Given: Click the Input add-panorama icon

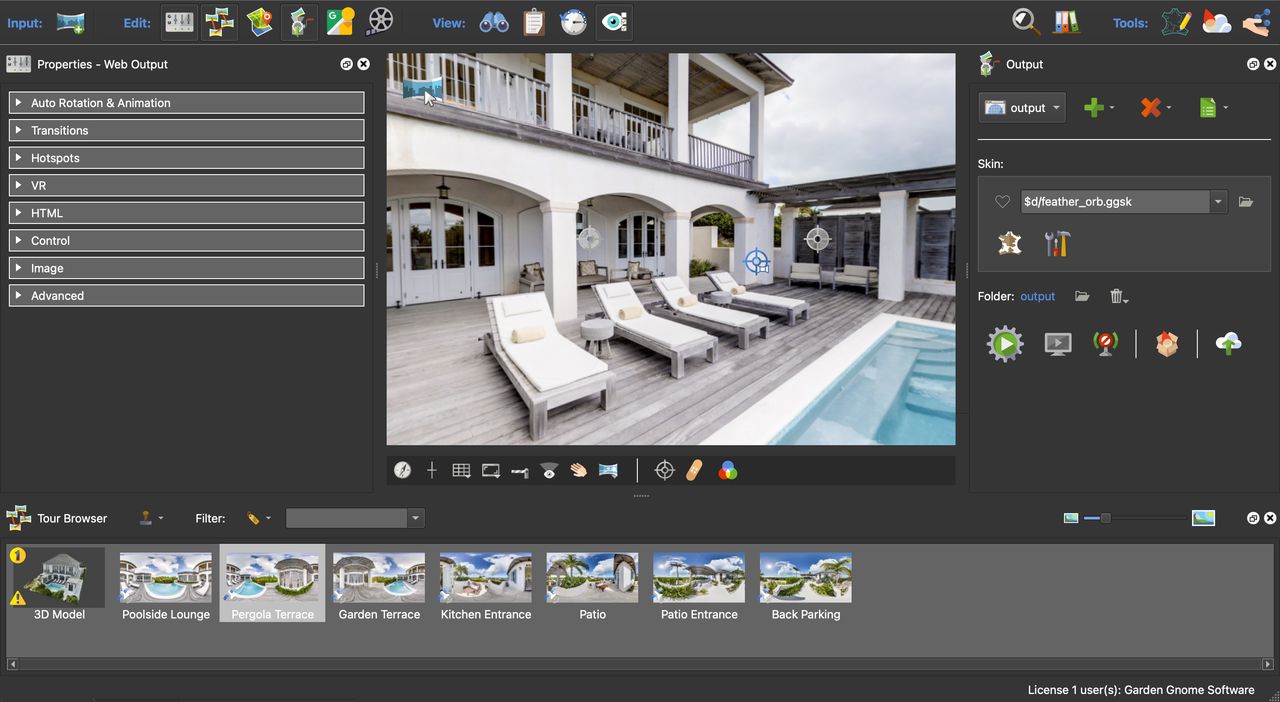Looking at the screenshot, I should (70, 22).
